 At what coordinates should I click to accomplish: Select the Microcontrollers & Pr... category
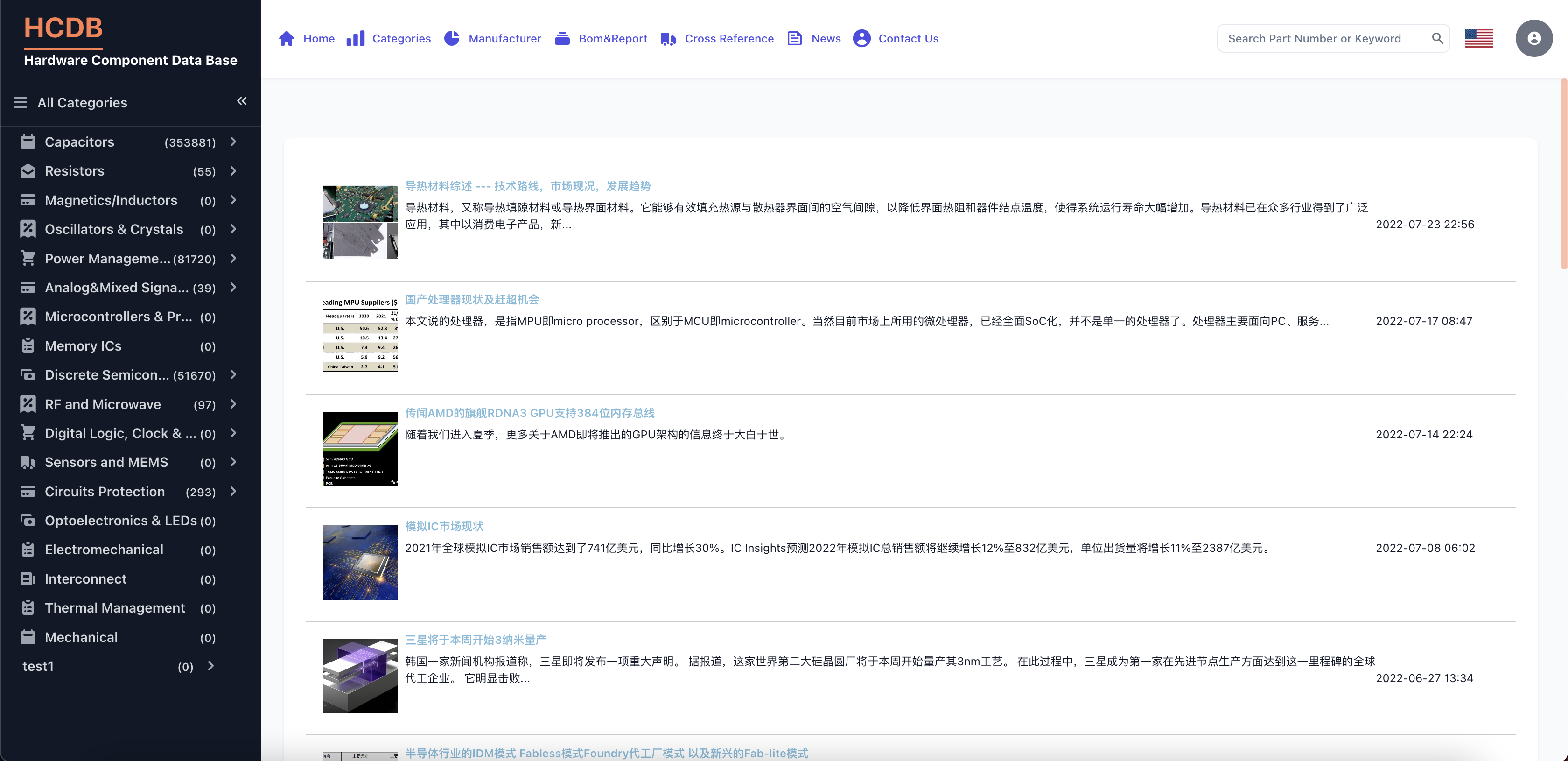point(119,317)
